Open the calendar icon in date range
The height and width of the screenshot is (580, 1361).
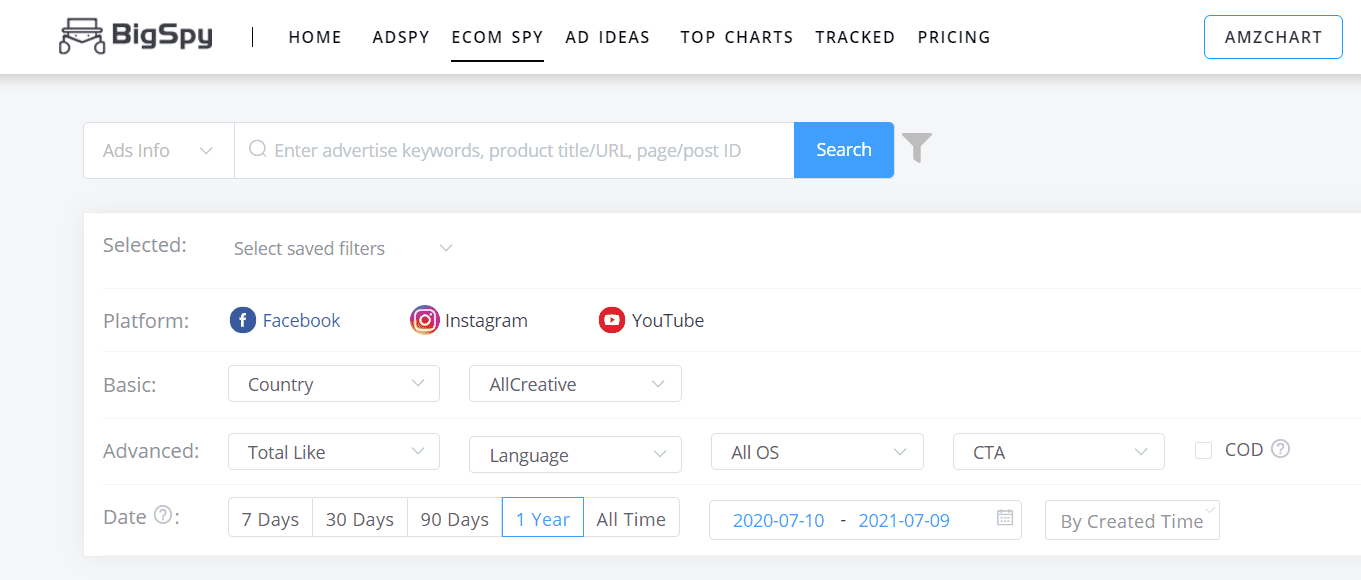point(1005,518)
